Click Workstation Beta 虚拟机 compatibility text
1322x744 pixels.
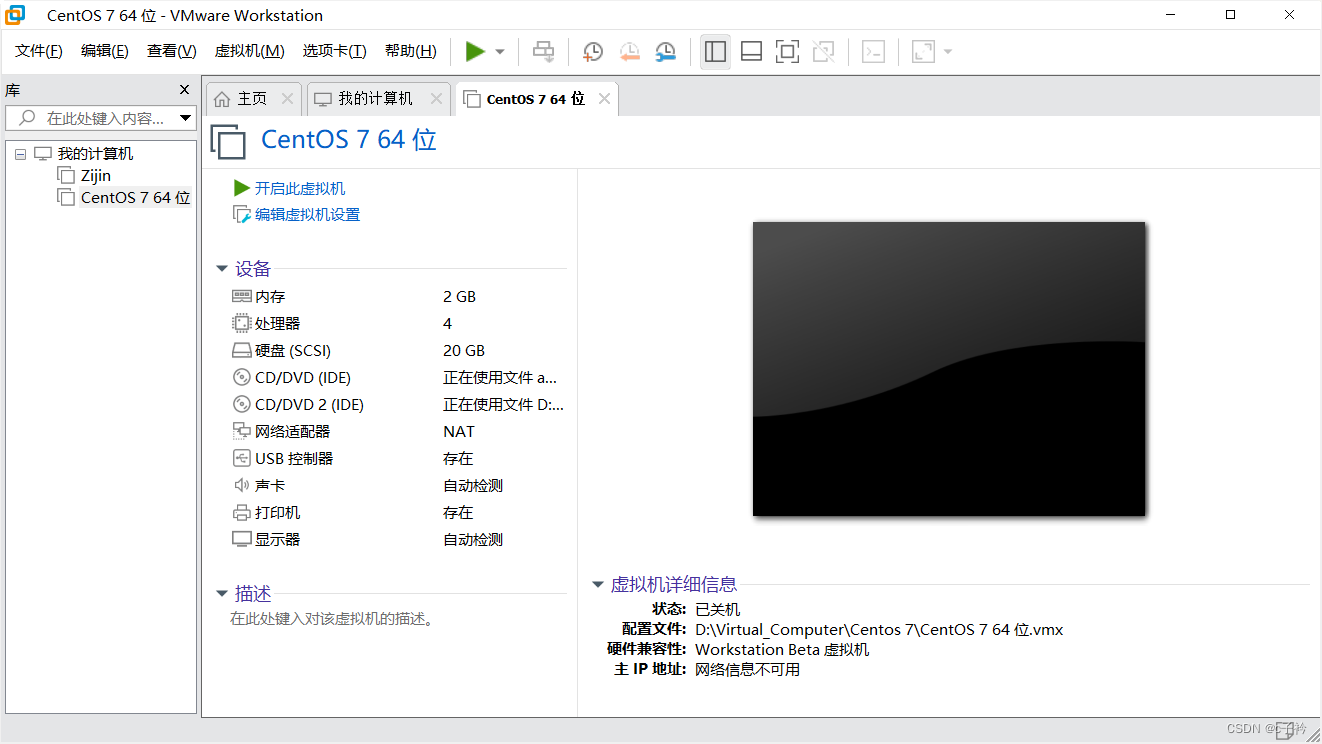782,649
